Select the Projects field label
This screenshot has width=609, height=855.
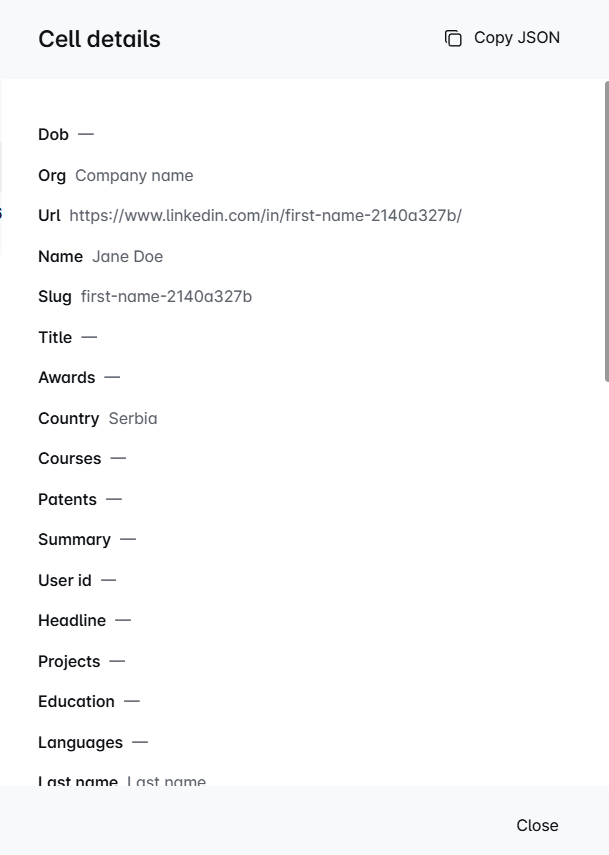coord(69,662)
